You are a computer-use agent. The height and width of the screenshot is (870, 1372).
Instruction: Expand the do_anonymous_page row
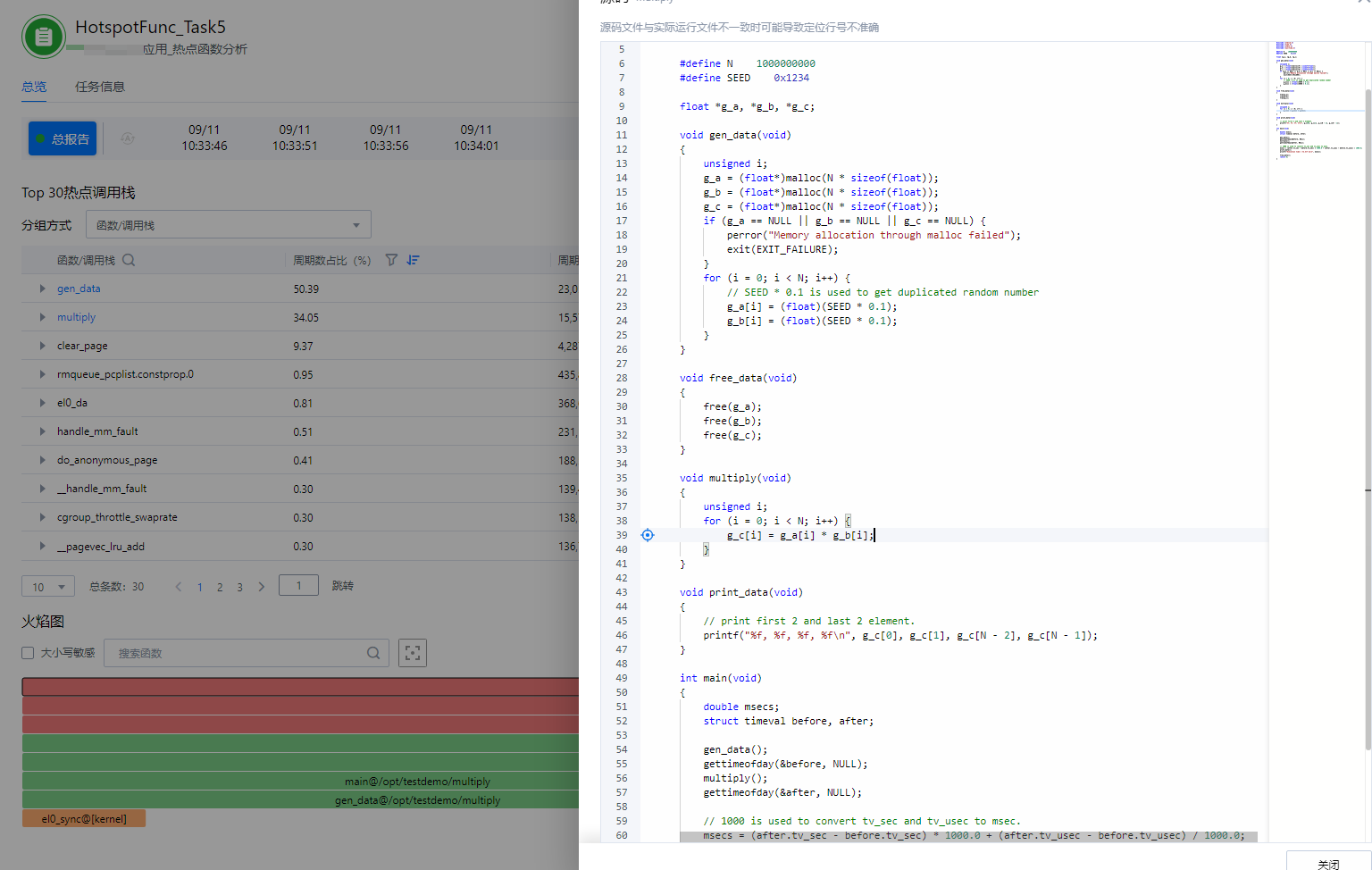tap(42, 460)
